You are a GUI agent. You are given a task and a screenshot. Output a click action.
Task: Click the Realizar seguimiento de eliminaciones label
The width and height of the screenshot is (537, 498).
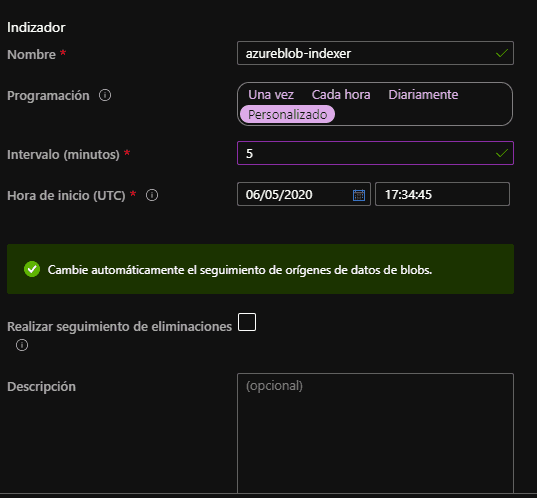(x=120, y=327)
